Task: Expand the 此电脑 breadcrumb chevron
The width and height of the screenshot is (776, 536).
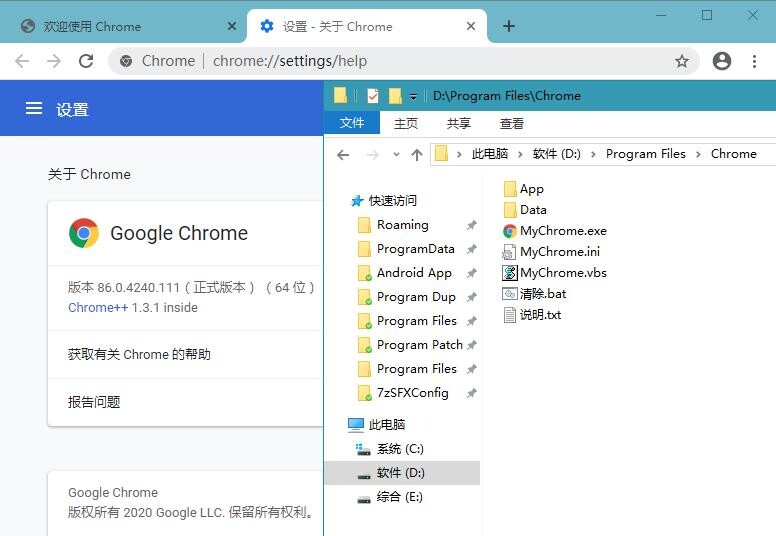Action: click(x=520, y=154)
